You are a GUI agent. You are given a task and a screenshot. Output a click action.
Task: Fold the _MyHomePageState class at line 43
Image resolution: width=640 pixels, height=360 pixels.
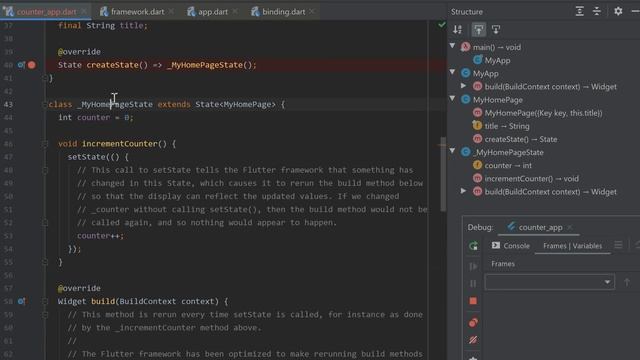pos(45,104)
